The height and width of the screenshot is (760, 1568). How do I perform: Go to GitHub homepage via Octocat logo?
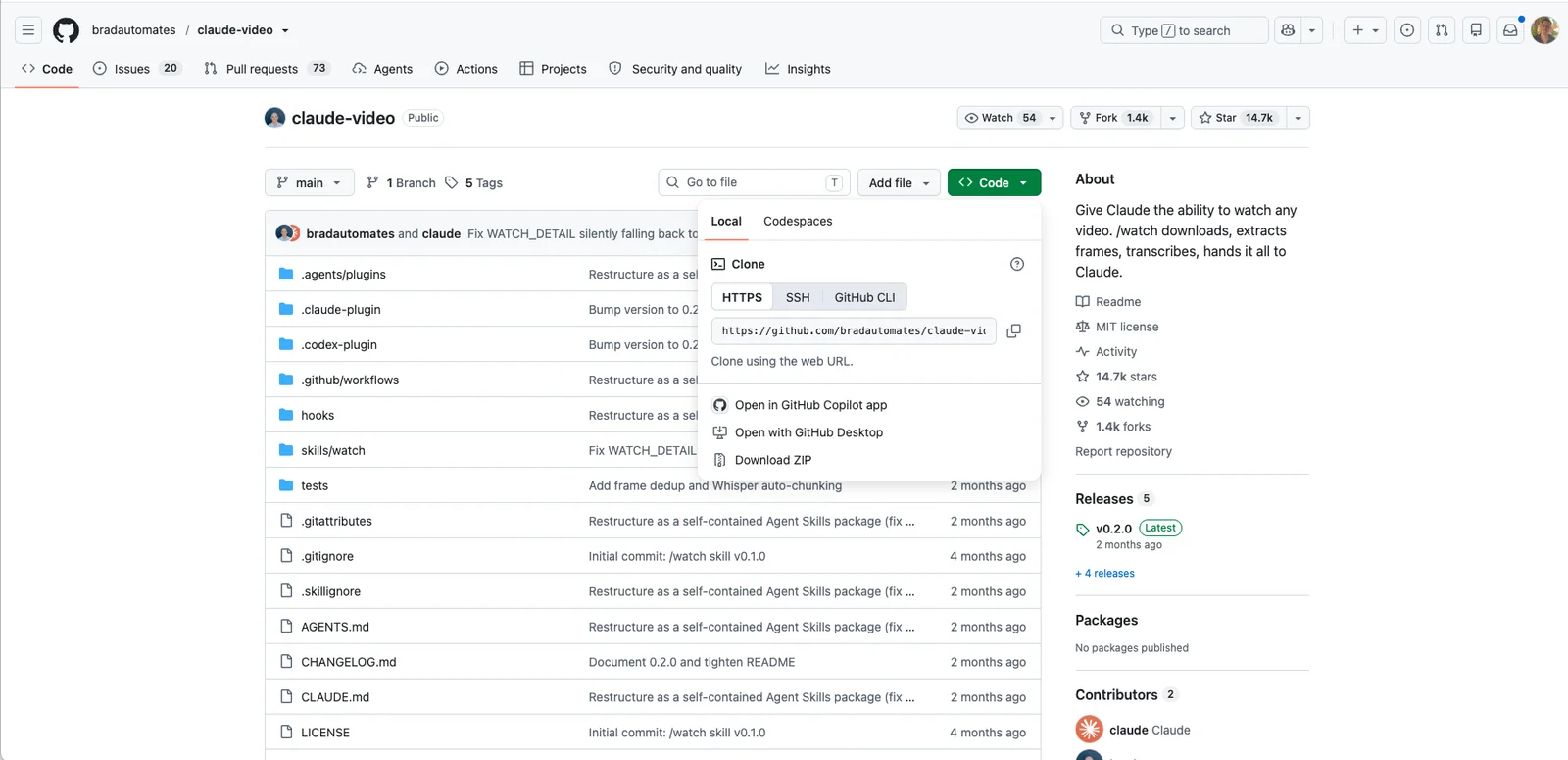coord(66,30)
